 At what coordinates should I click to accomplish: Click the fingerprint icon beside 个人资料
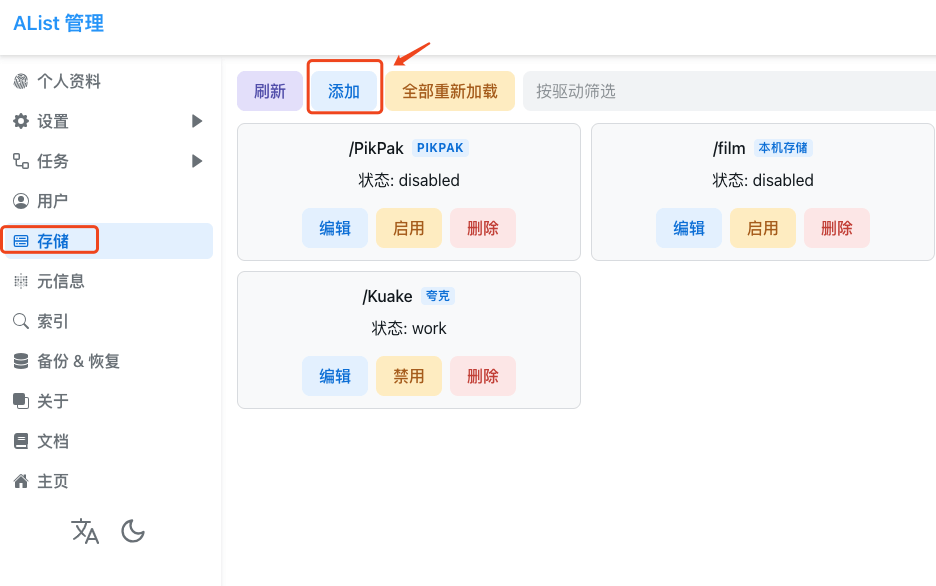pos(21,81)
